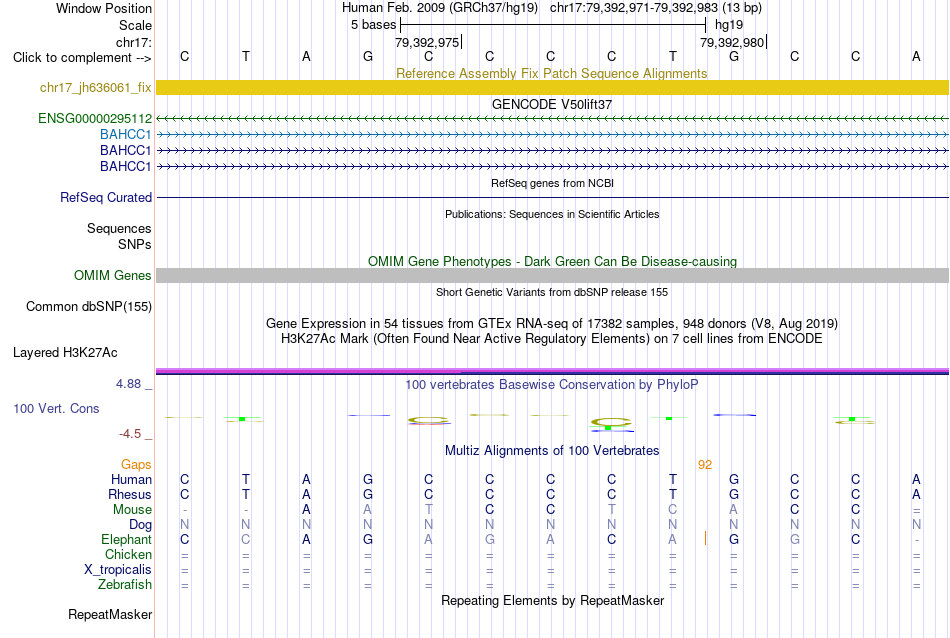This screenshot has height=638, width=950.
Task: Click the X_tropicalis alignment row label
Action: (118, 570)
